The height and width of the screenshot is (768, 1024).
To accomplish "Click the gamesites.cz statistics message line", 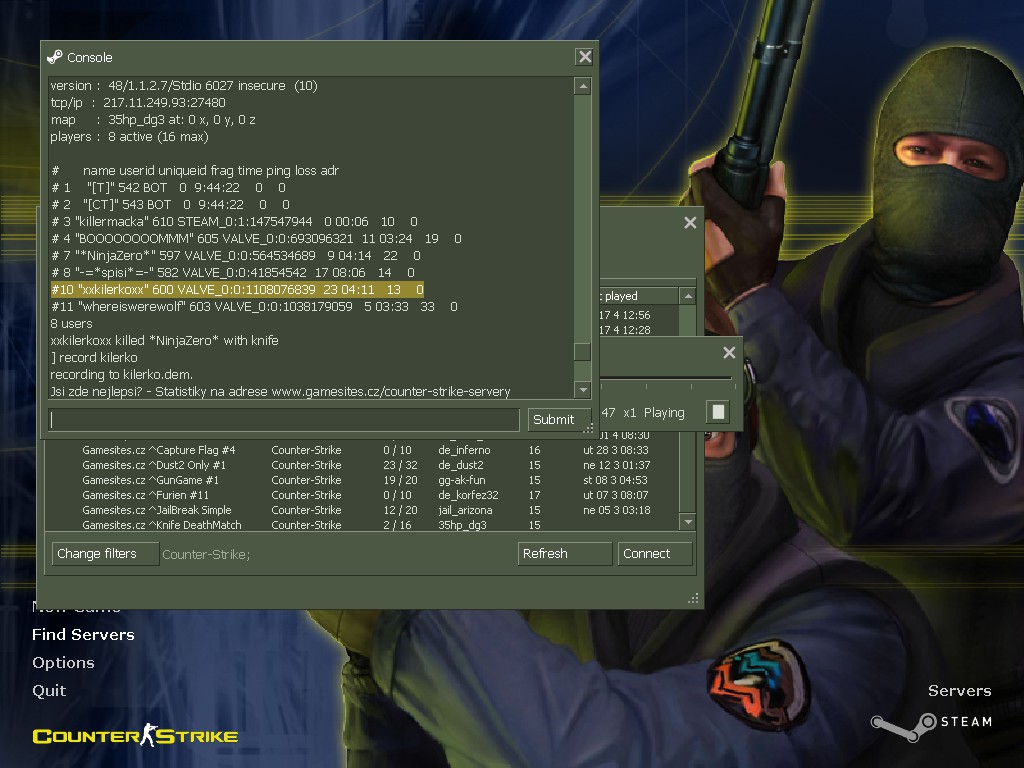I will coord(280,391).
